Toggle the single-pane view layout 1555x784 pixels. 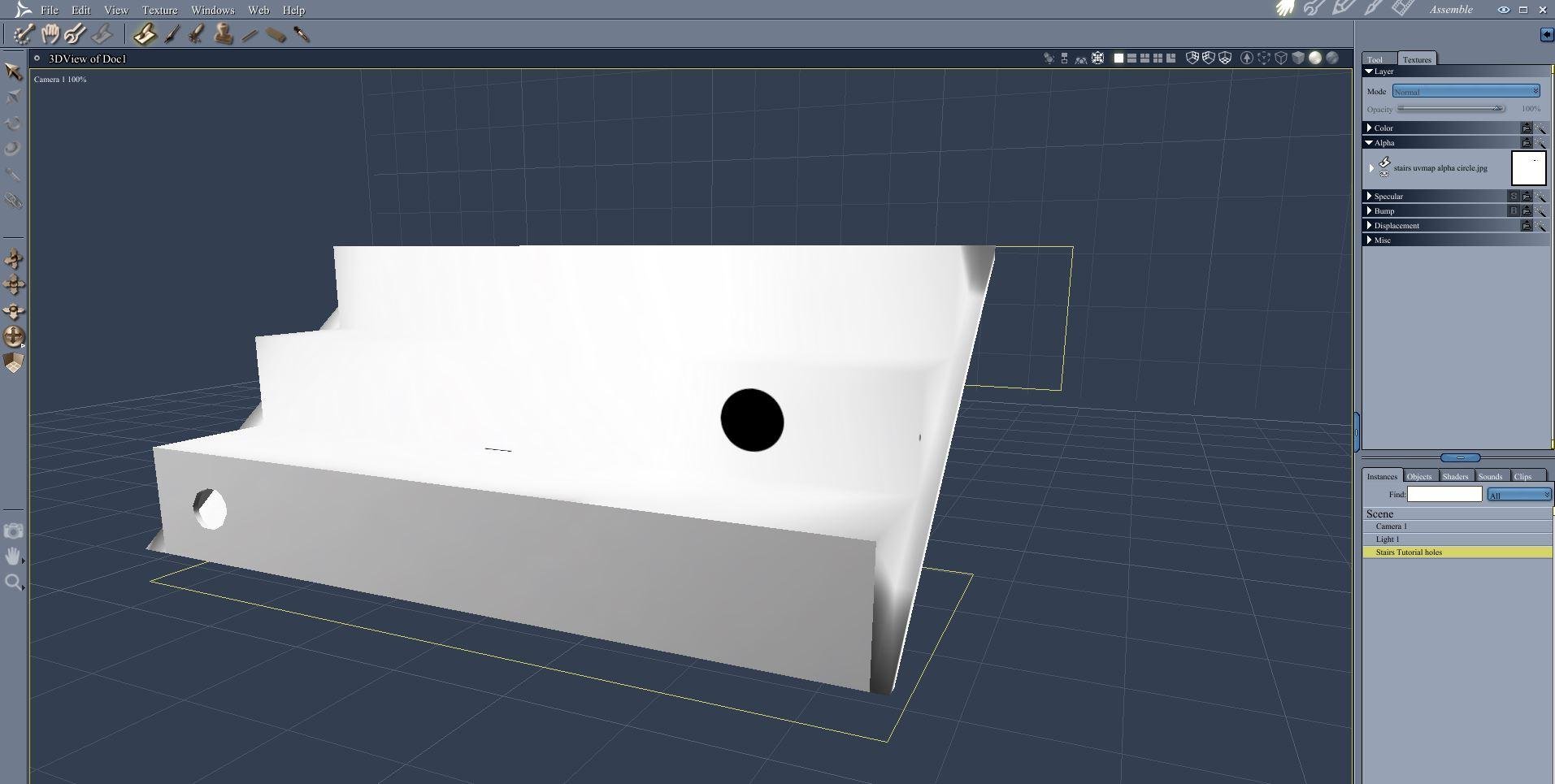coord(1118,58)
